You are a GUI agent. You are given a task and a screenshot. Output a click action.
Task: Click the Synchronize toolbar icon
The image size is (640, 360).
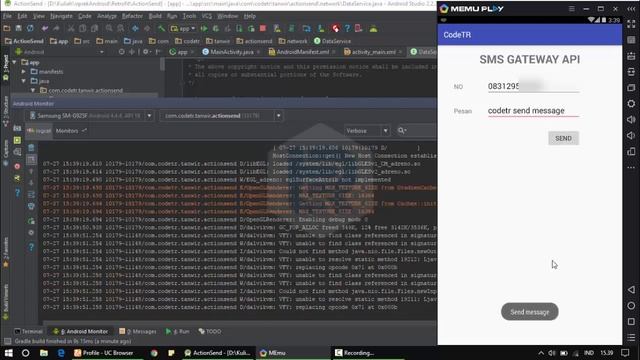click(30, 29)
